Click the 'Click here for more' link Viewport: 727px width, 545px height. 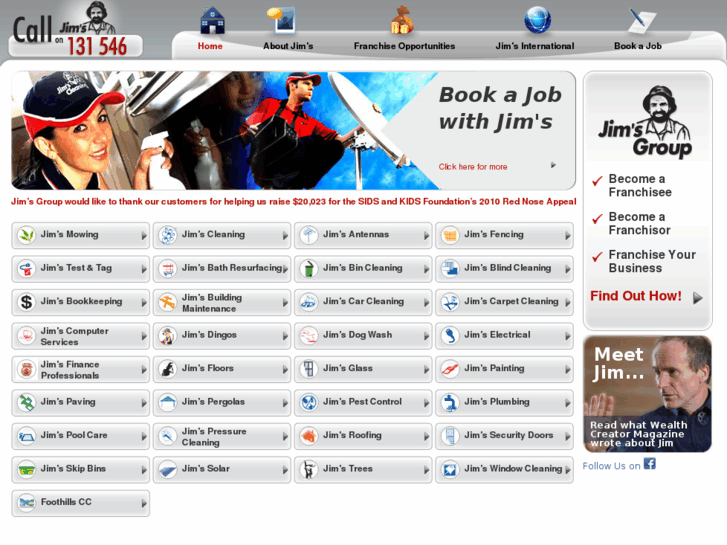point(473,167)
